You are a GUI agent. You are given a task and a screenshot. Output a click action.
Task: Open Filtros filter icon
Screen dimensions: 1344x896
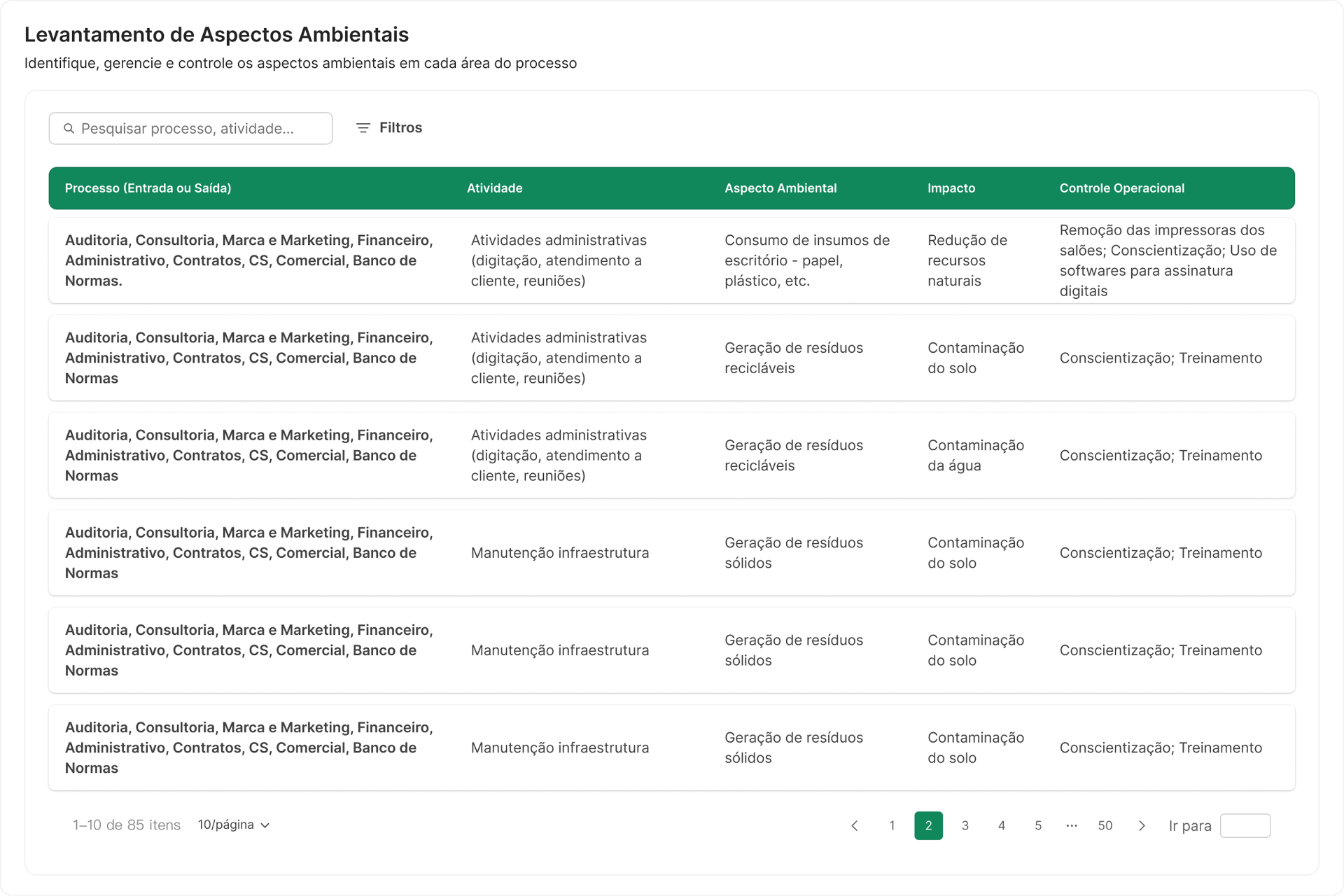pyautogui.click(x=363, y=128)
